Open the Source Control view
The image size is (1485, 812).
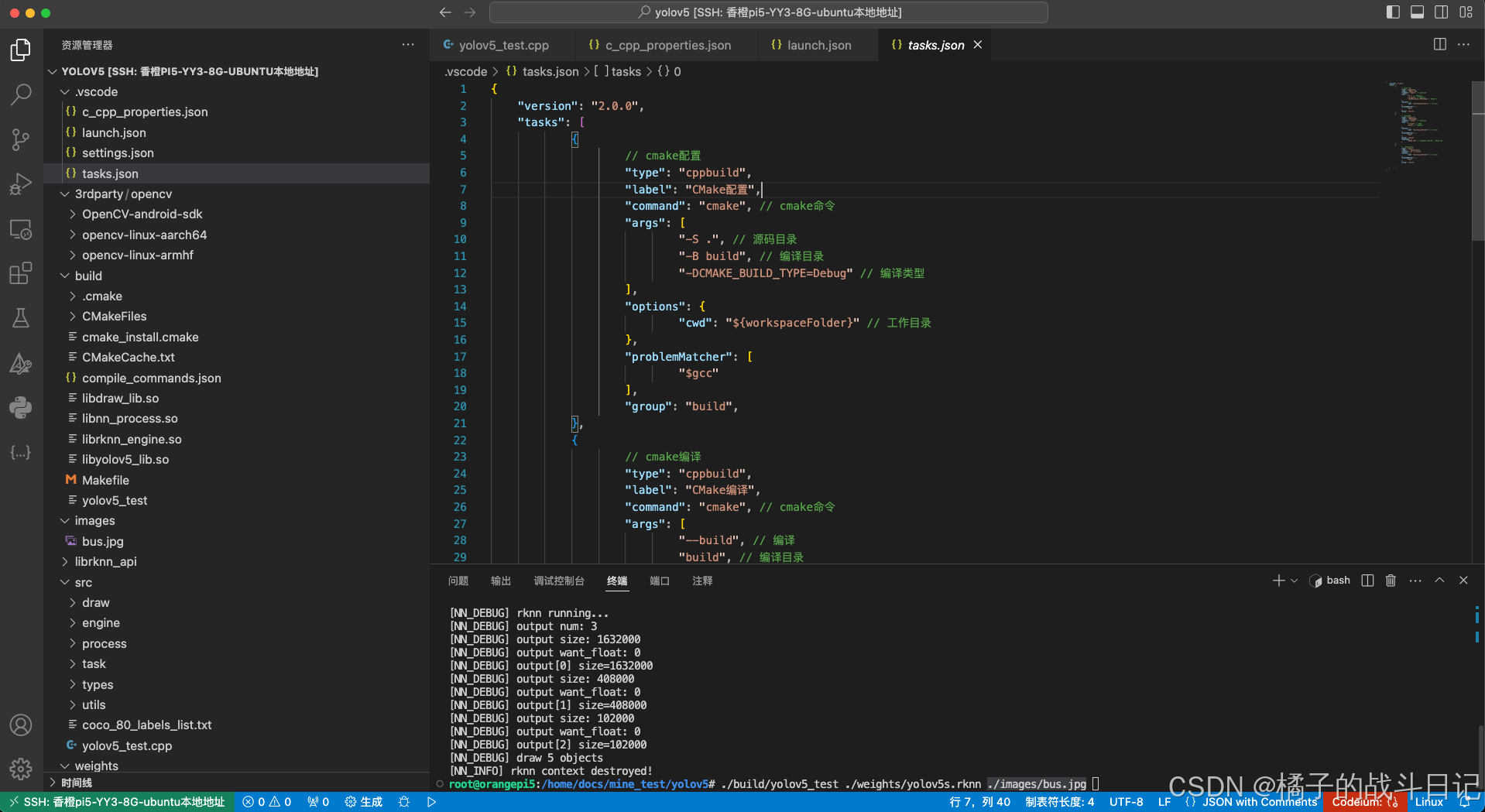[x=21, y=139]
